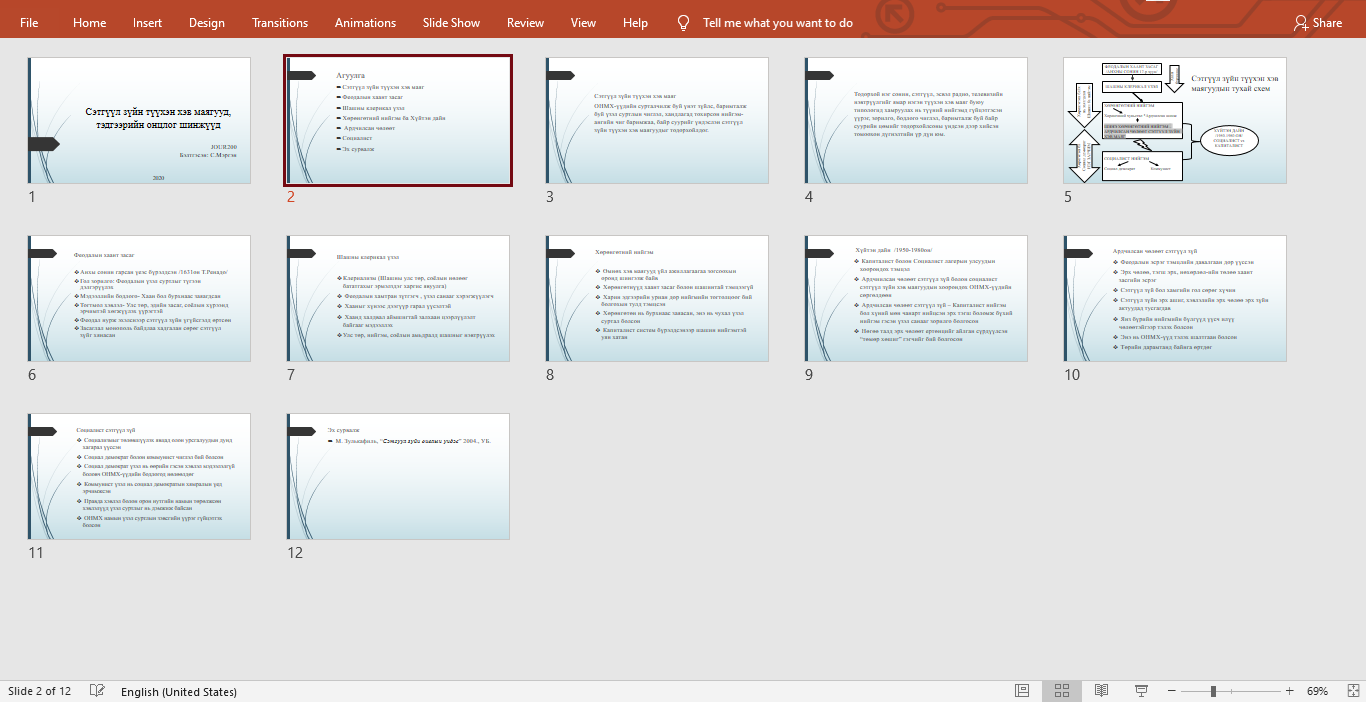Open Reading View from status bar
This screenshot has height=702, width=1366.
1101,691
